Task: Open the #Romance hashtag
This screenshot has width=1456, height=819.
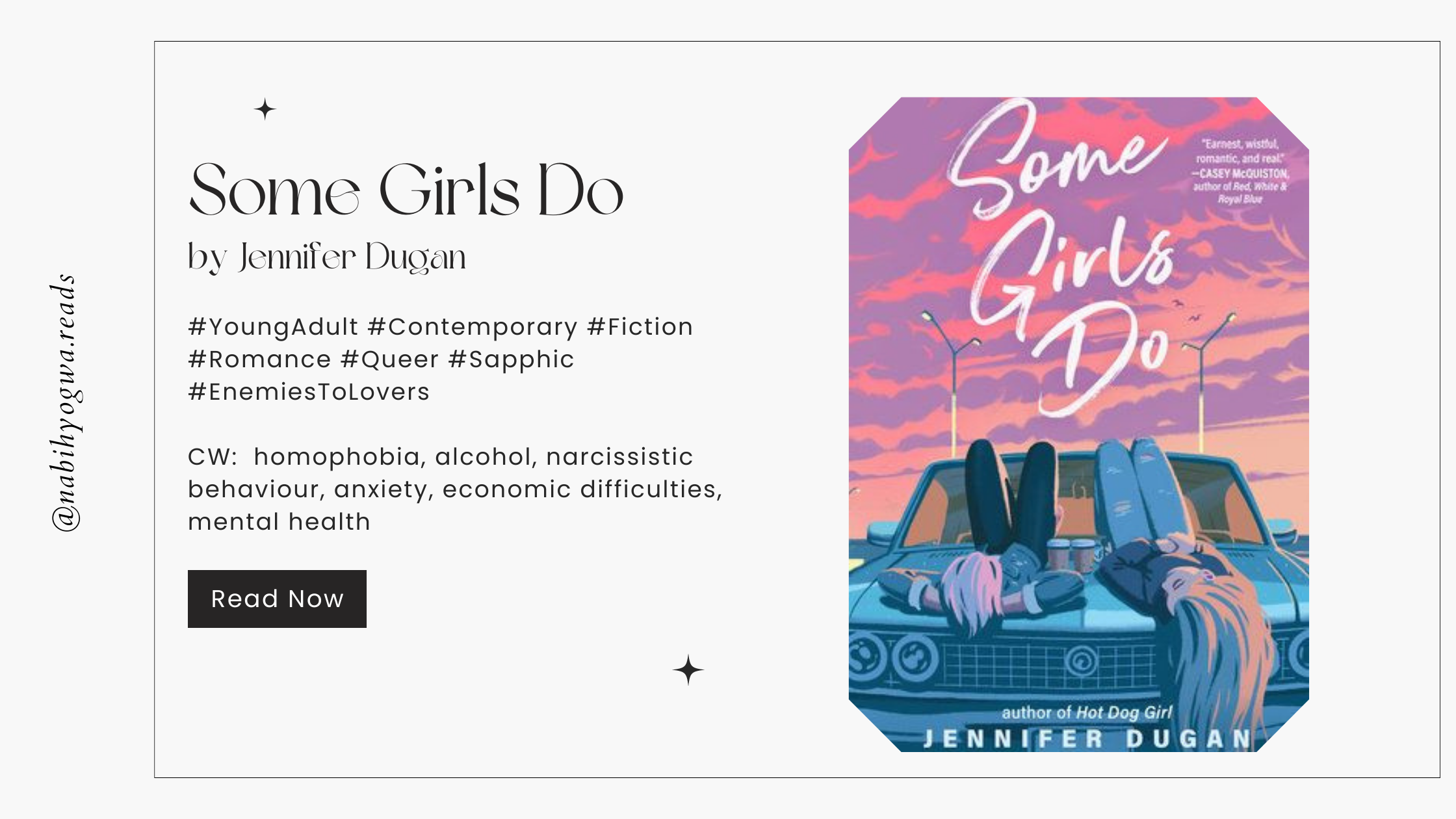Action: coord(259,359)
